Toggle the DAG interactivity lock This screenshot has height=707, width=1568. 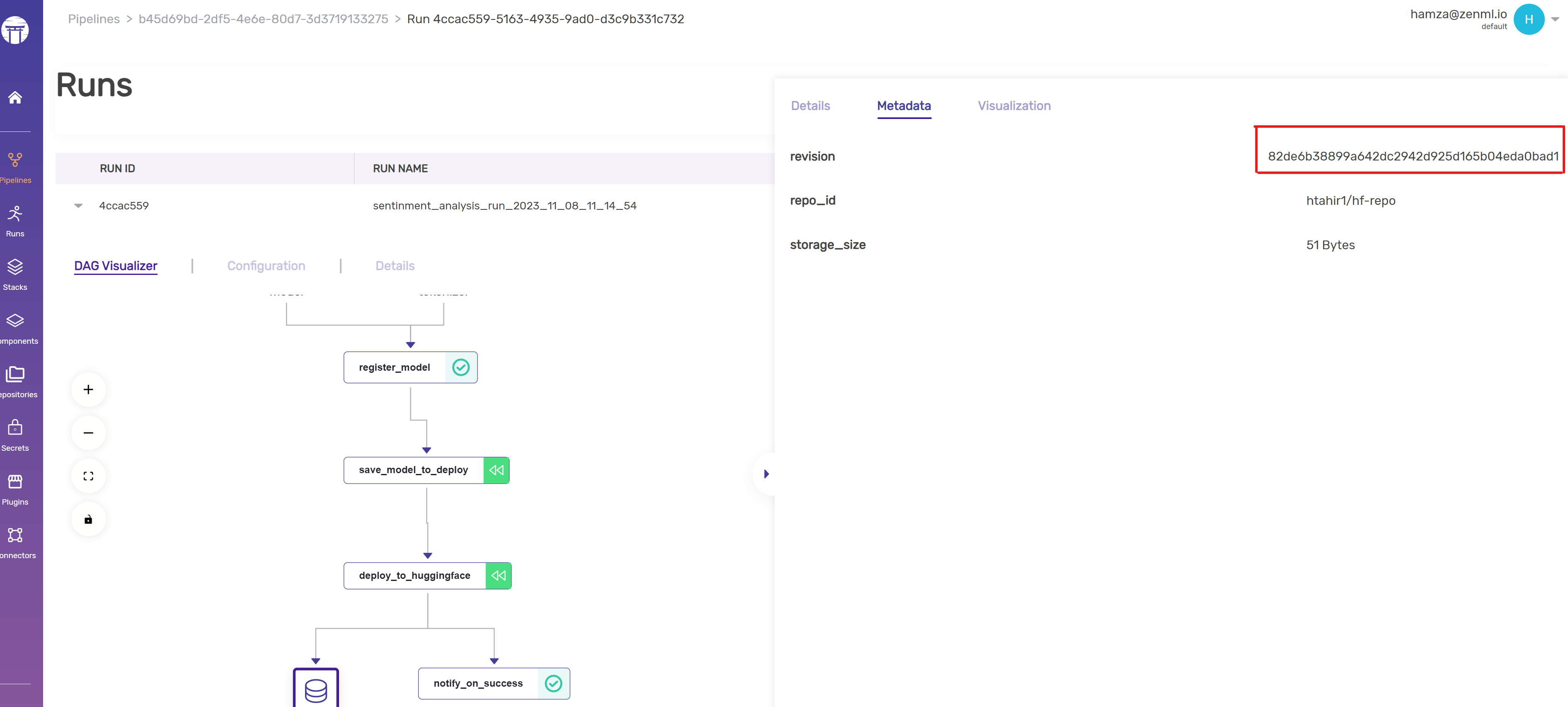pyautogui.click(x=88, y=520)
